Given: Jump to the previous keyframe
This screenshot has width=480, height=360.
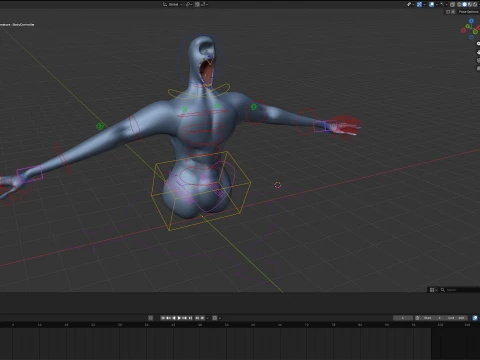Looking at the screenshot, I should tap(168, 318).
